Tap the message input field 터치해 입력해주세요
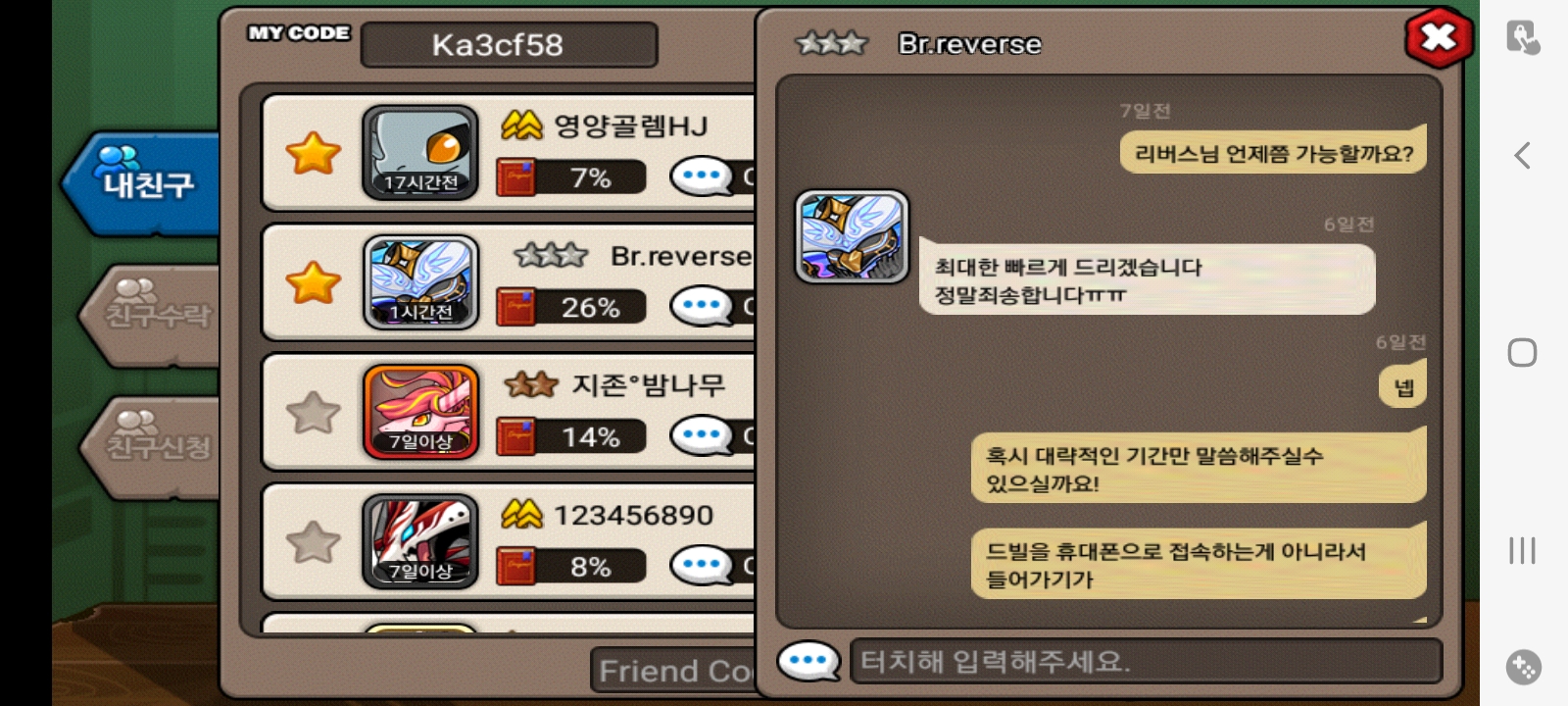This screenshot has width=1568, height=706. click(1146, 661)
